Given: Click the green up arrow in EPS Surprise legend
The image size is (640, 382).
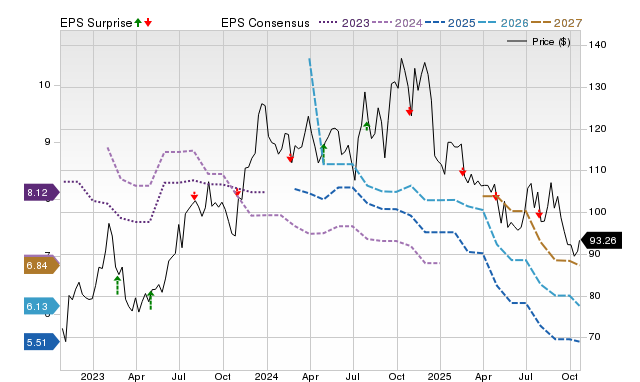Looking at the screenshot, I should point(138,22).
